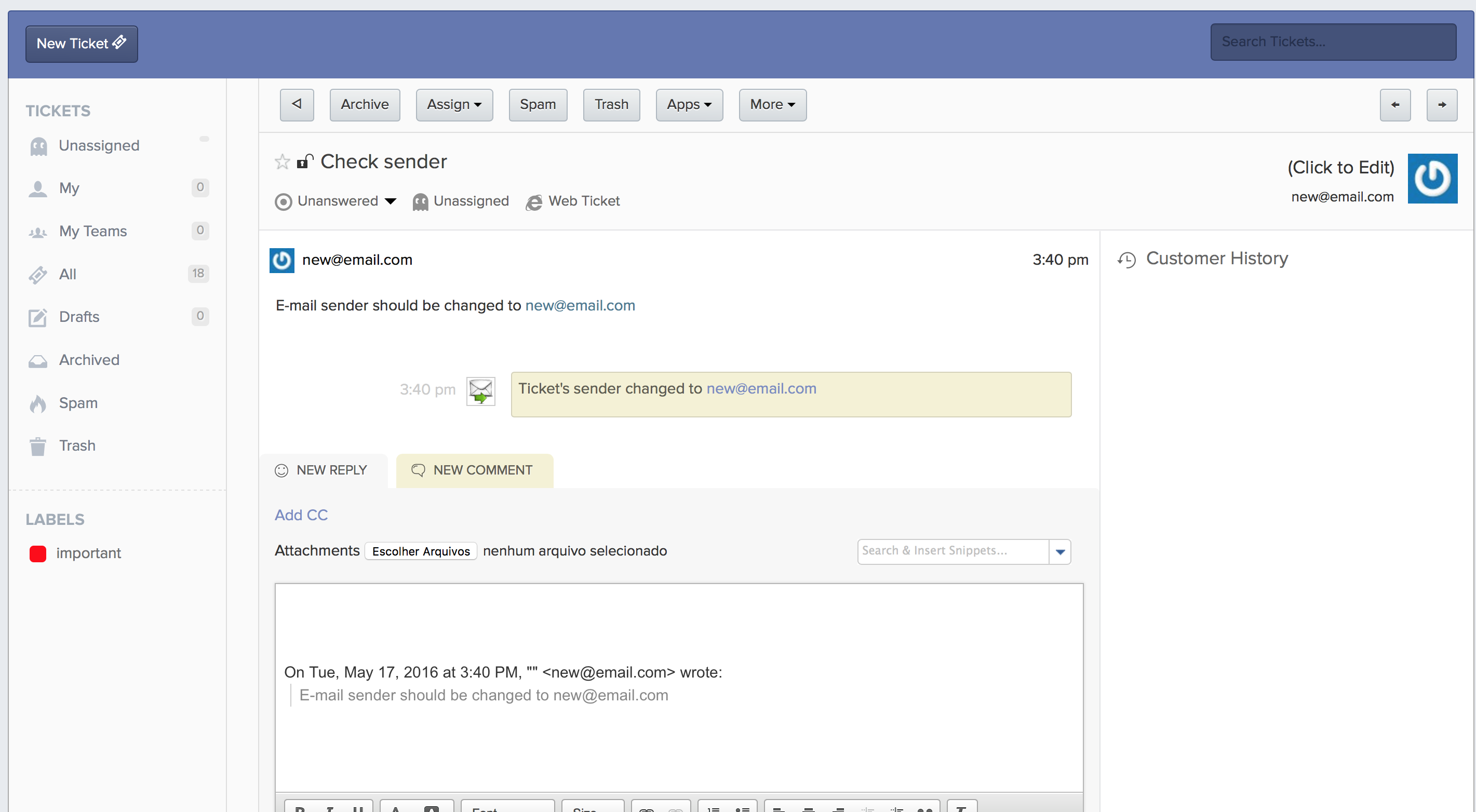The width and height of the screenshot is (1476, 812).
Task: Lock the ticket using the padlock icon
Action: pos(305,161)
